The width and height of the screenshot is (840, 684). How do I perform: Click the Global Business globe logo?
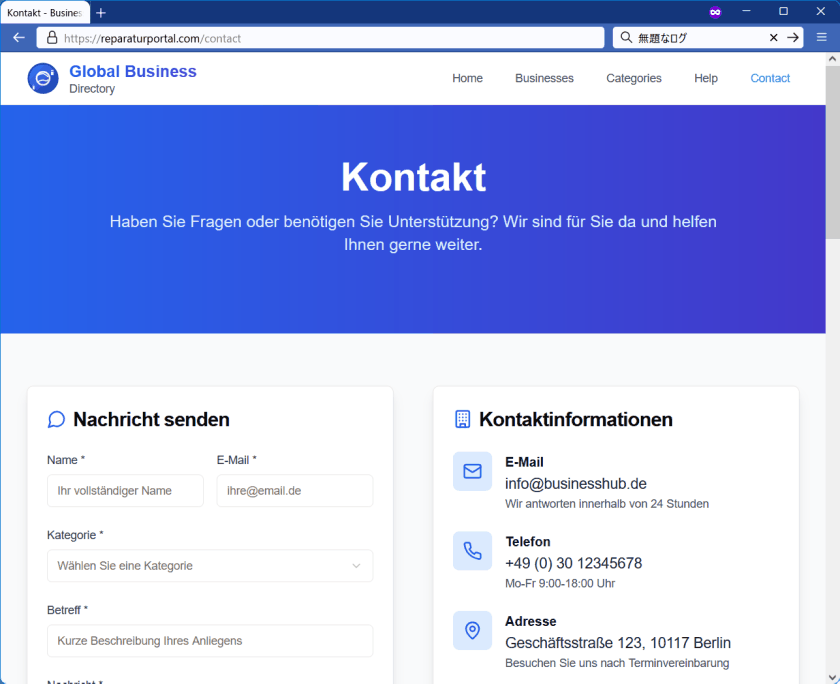click(x=43, y=78)
